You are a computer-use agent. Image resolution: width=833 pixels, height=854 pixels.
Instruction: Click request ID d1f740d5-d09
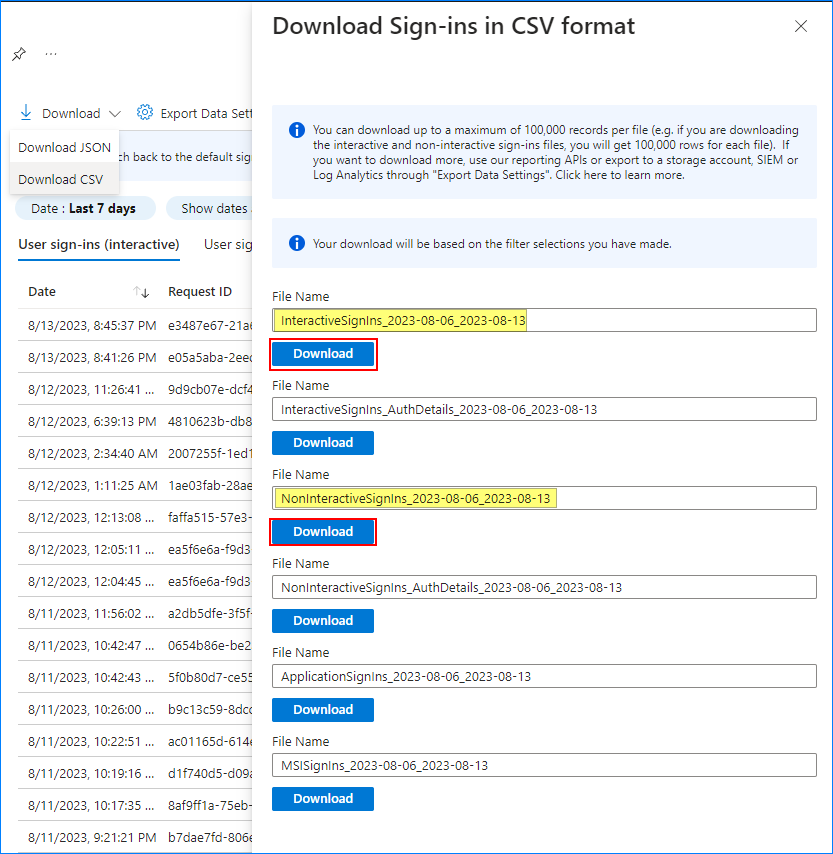click(210, 774)
